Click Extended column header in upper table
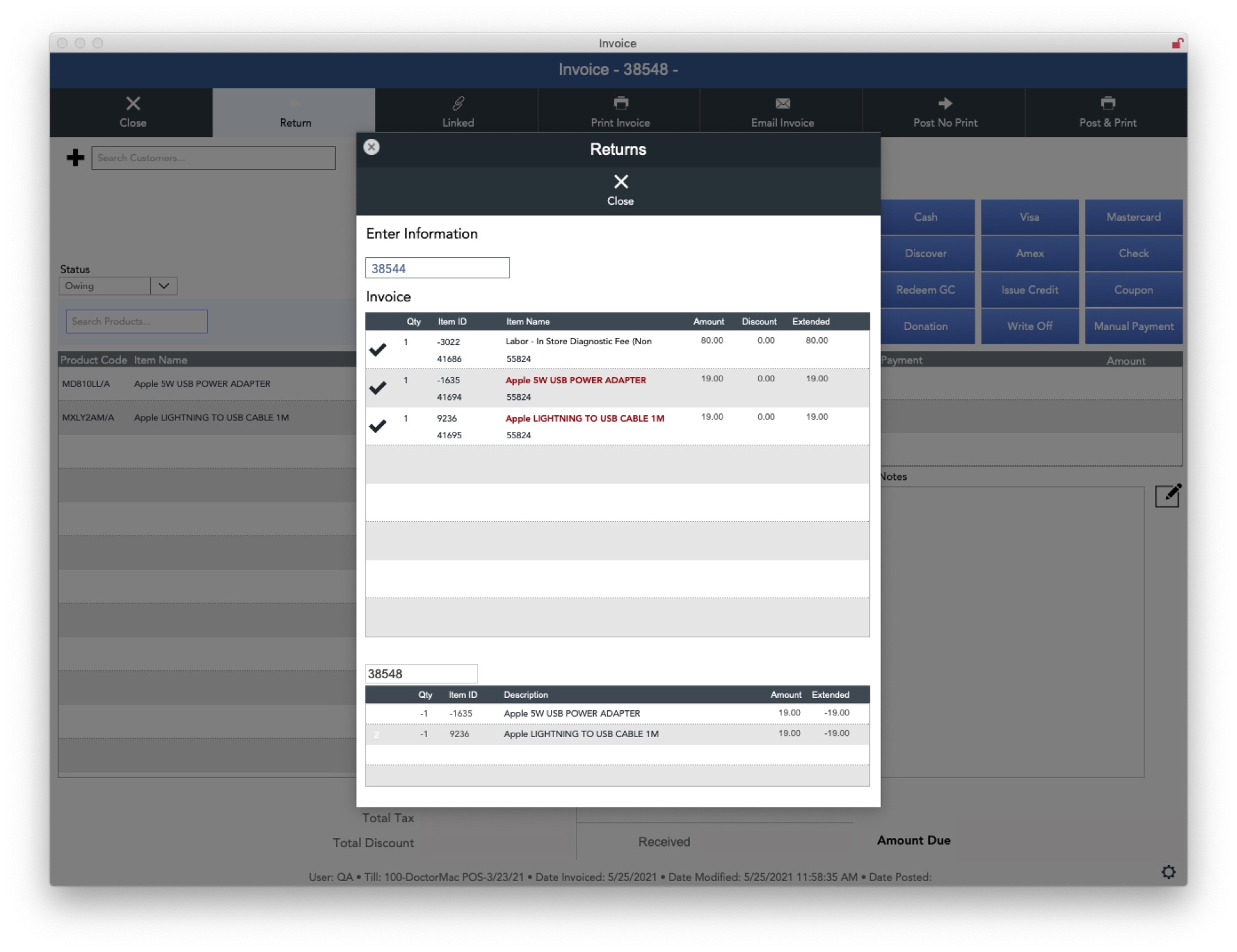This screenshot has width=1237, height=952. [810, 322]
